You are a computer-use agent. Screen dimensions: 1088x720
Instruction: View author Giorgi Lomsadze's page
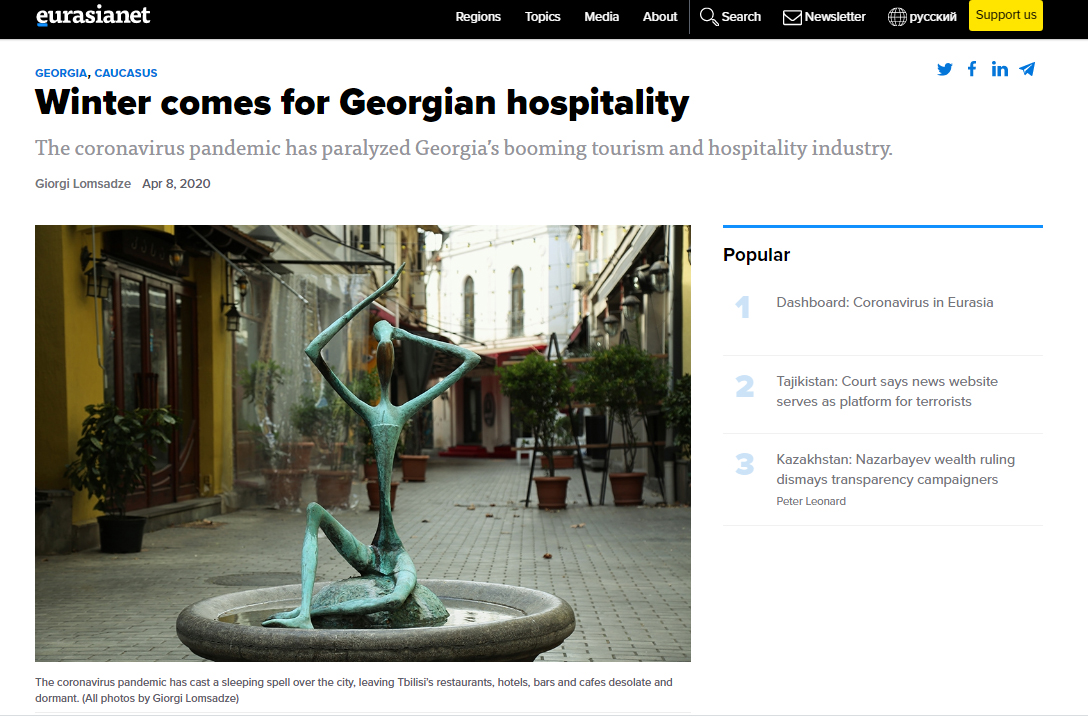coord(83,184)
